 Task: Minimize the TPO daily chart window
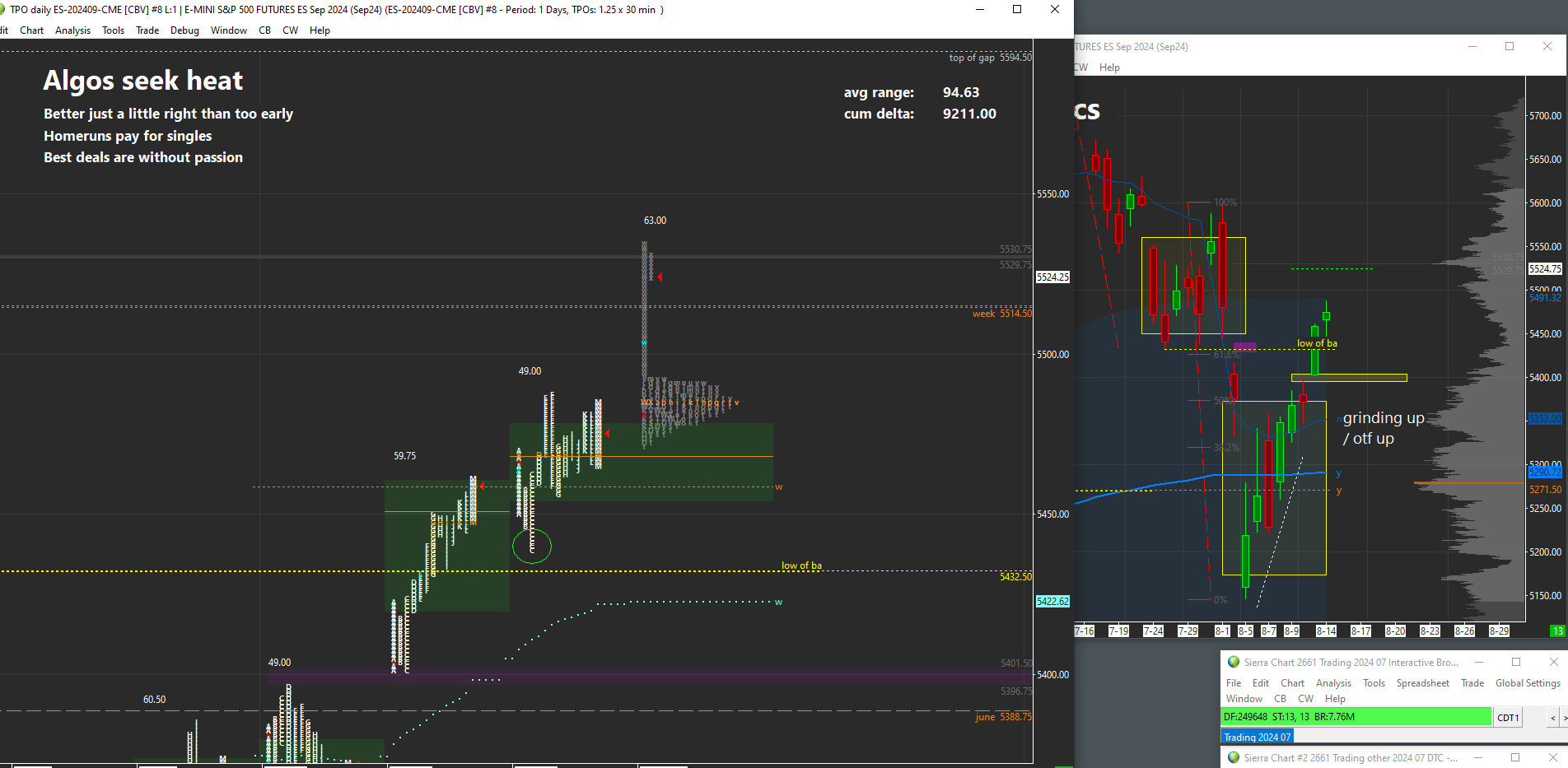coord(980,9)
